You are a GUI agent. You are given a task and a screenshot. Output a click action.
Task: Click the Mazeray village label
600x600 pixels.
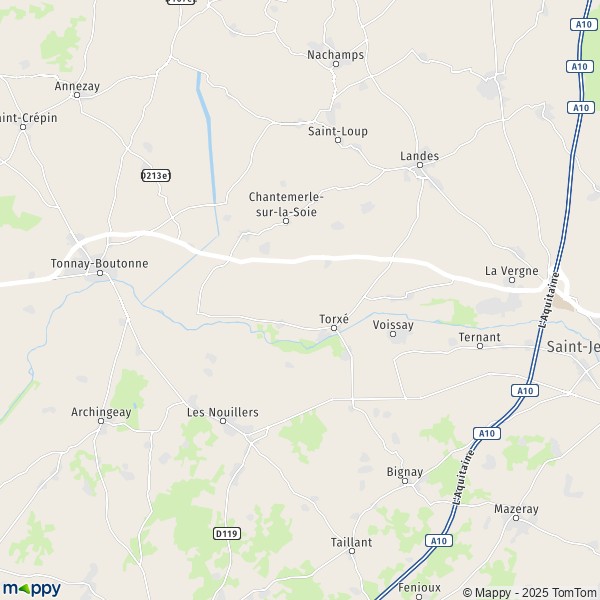coord(516,509)
